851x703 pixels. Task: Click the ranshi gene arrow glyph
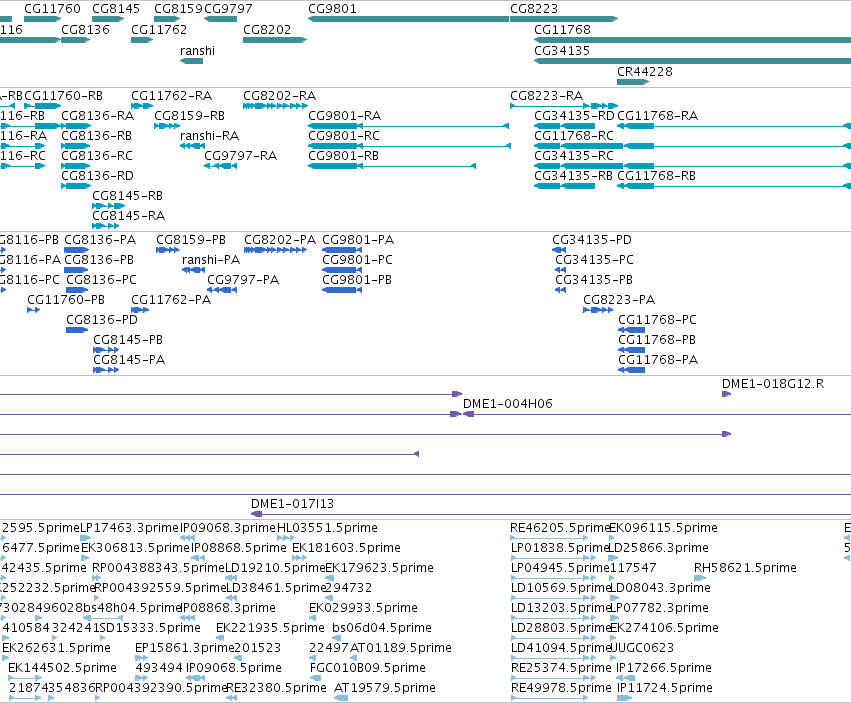[191, 61]
